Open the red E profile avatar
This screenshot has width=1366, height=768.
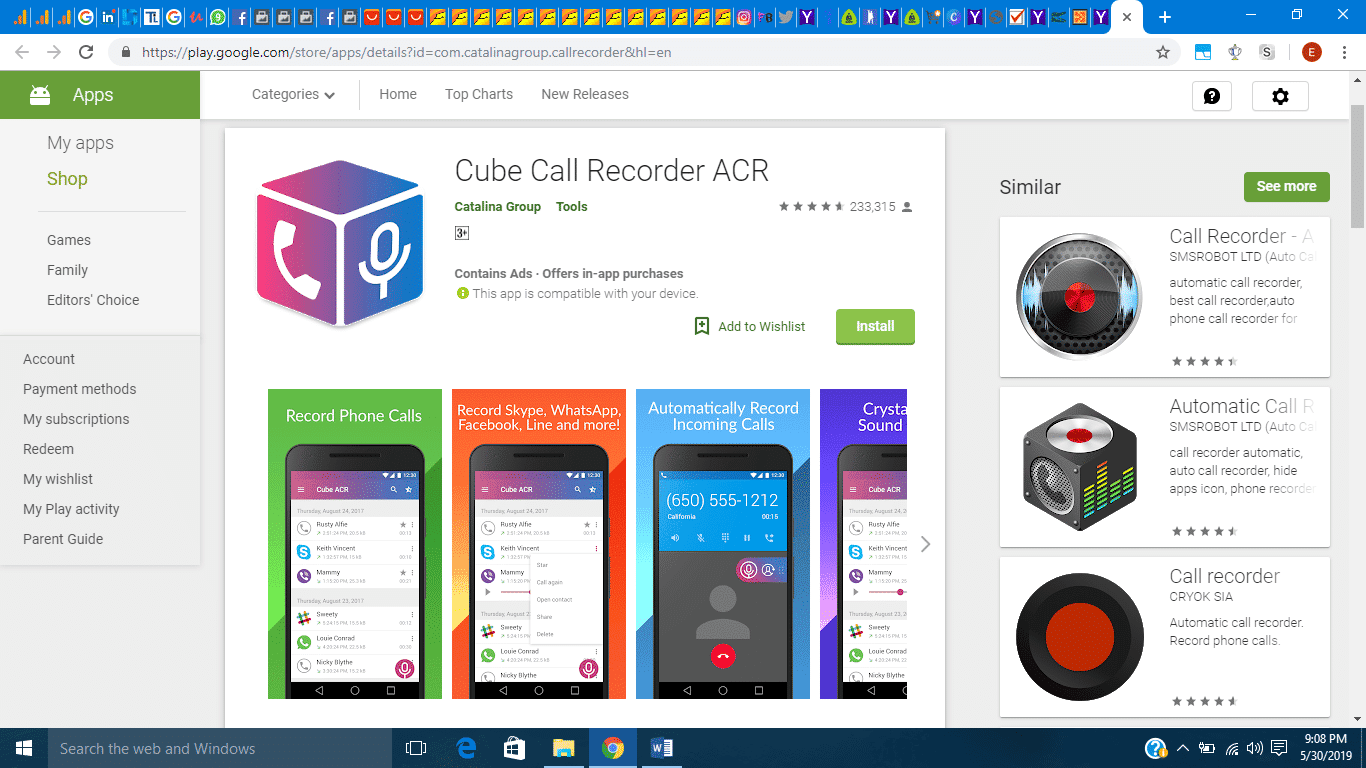point(1312,52)
